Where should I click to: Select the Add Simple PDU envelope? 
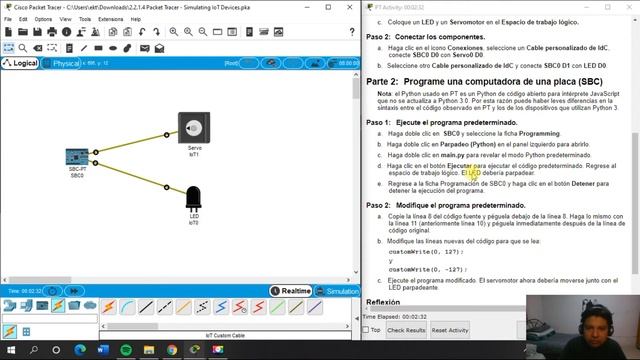(x=144, y=48)
